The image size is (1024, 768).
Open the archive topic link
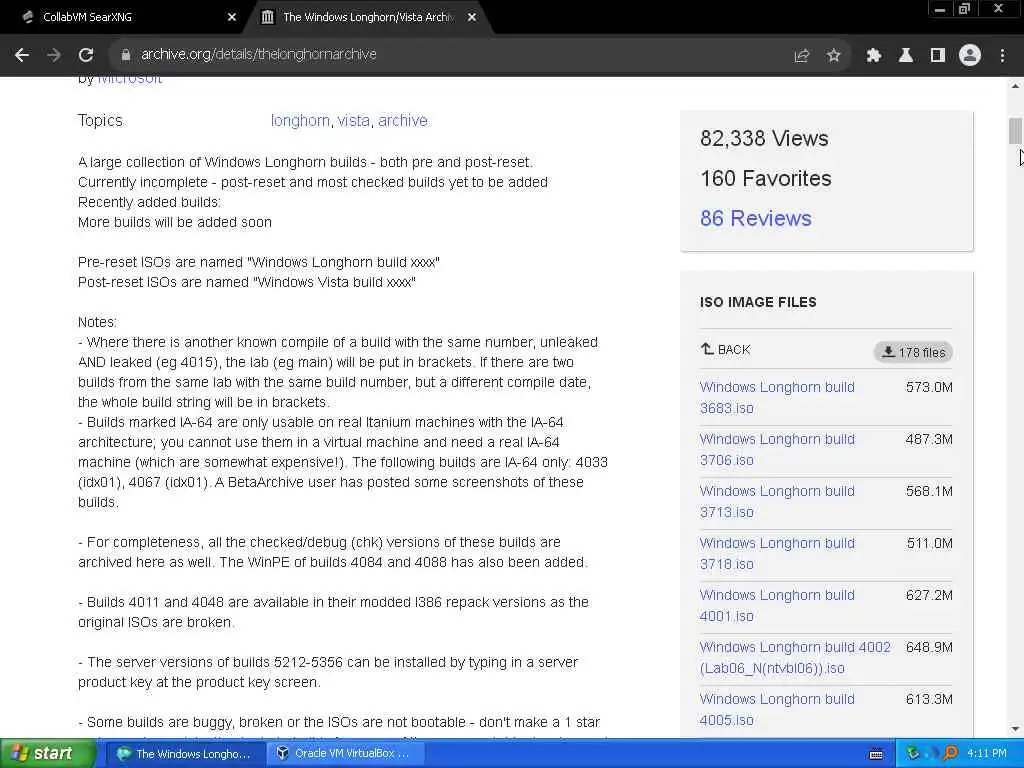pos(402,121)
